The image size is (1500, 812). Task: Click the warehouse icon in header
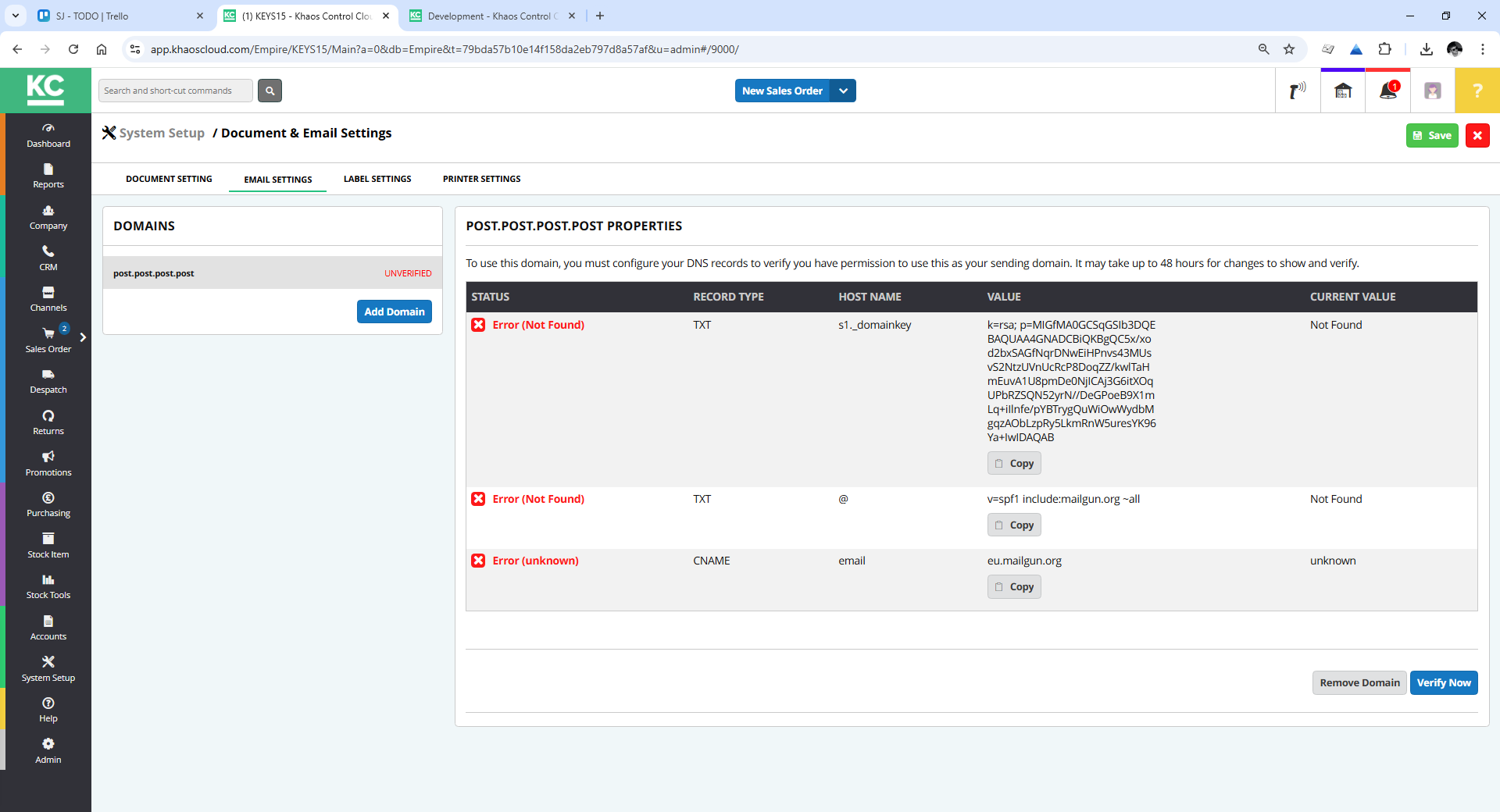[x=1343, y=91]
